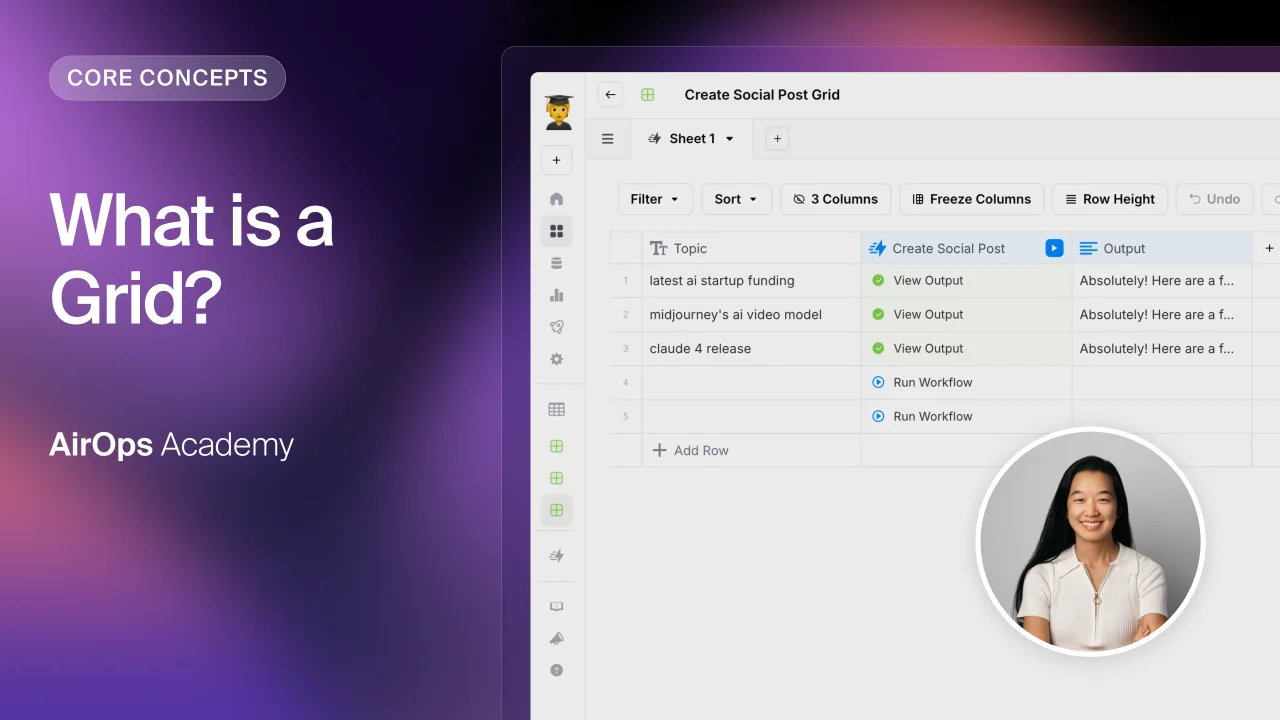Viewport: 1280px width, 720px height.
Task: Add a new column with the plus header
Action: click(x=1270, y=248)
